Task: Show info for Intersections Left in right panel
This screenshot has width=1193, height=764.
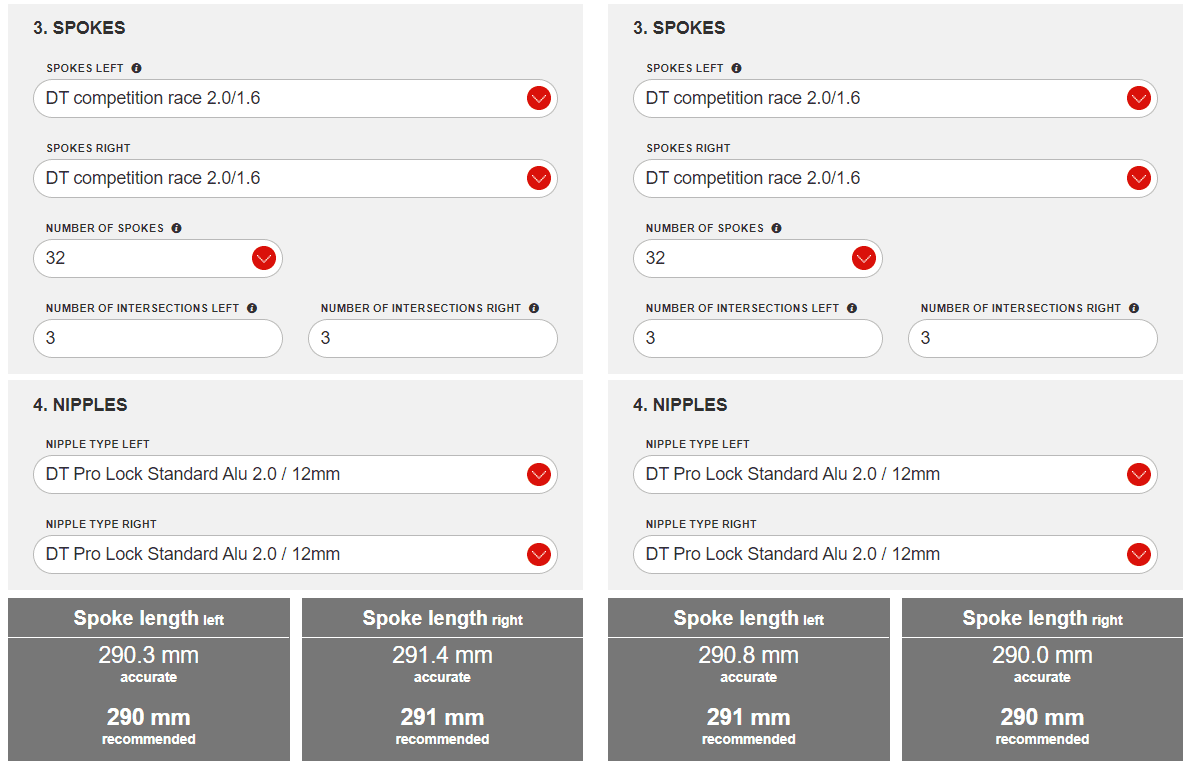Action: pos(852,308)
